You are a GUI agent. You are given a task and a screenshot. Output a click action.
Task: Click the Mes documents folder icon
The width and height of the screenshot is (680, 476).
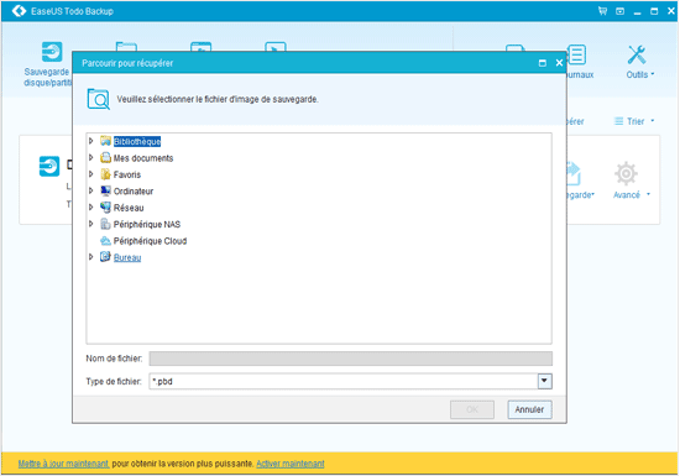click(x=105, y=157)
